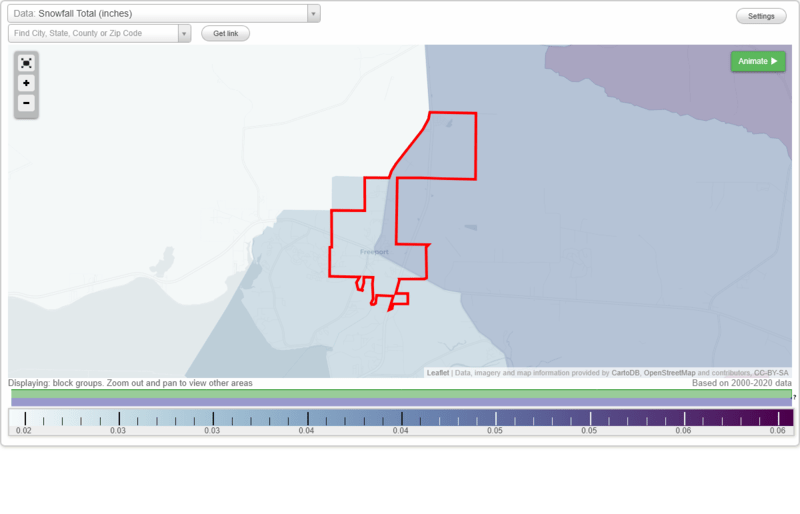The height and width of the screenshot is (514, 800).
Task: Click the Get link button
Action: (x=226, y=34)
